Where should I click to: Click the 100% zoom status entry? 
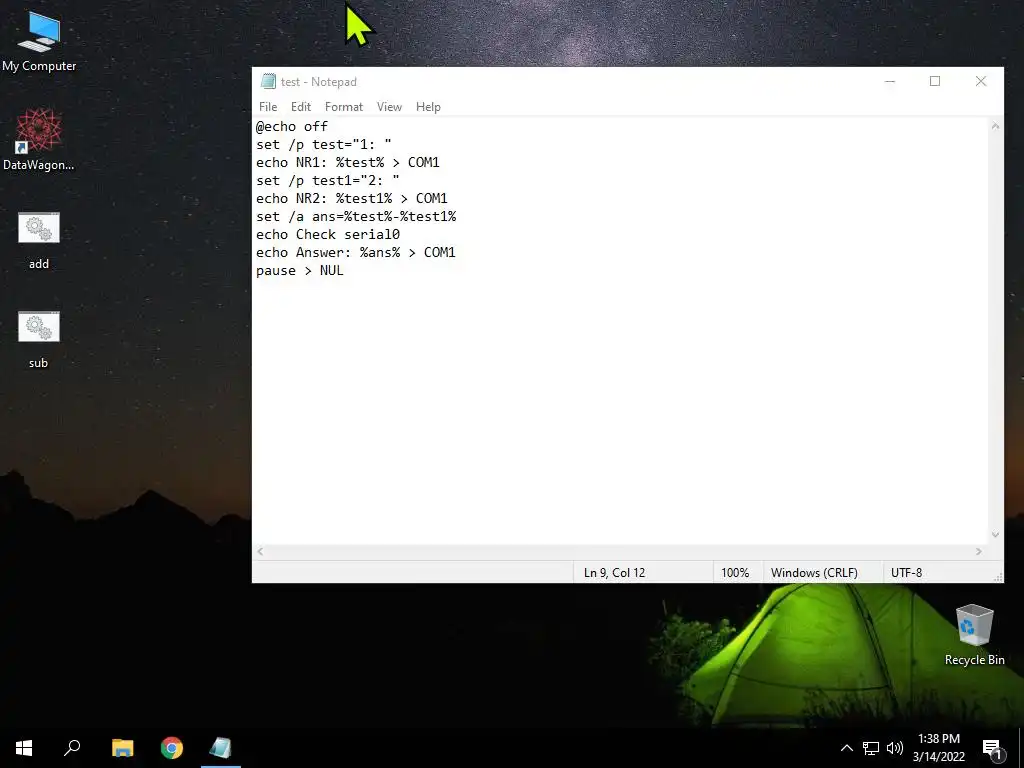click(x=735, y=573)
